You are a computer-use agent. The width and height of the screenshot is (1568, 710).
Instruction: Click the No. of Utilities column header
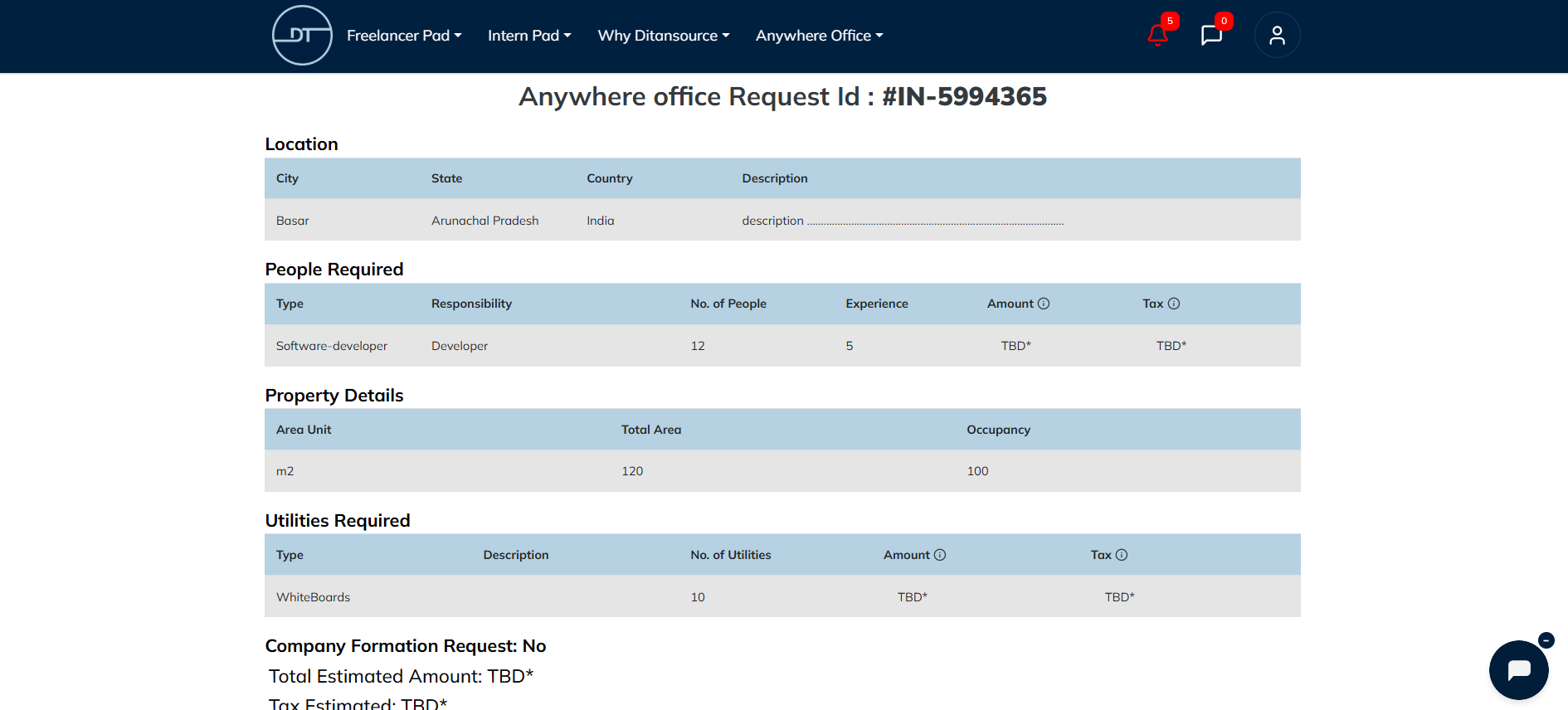click(x=731, y=555)
